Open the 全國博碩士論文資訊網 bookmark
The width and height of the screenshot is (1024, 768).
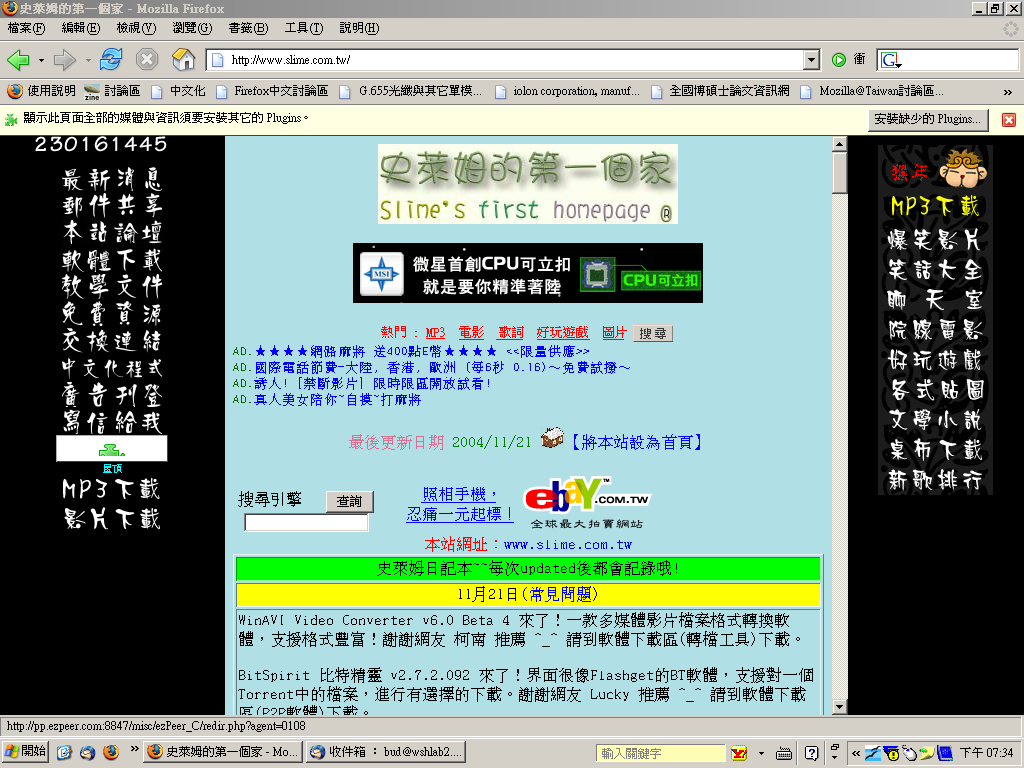tap(720, 91)
